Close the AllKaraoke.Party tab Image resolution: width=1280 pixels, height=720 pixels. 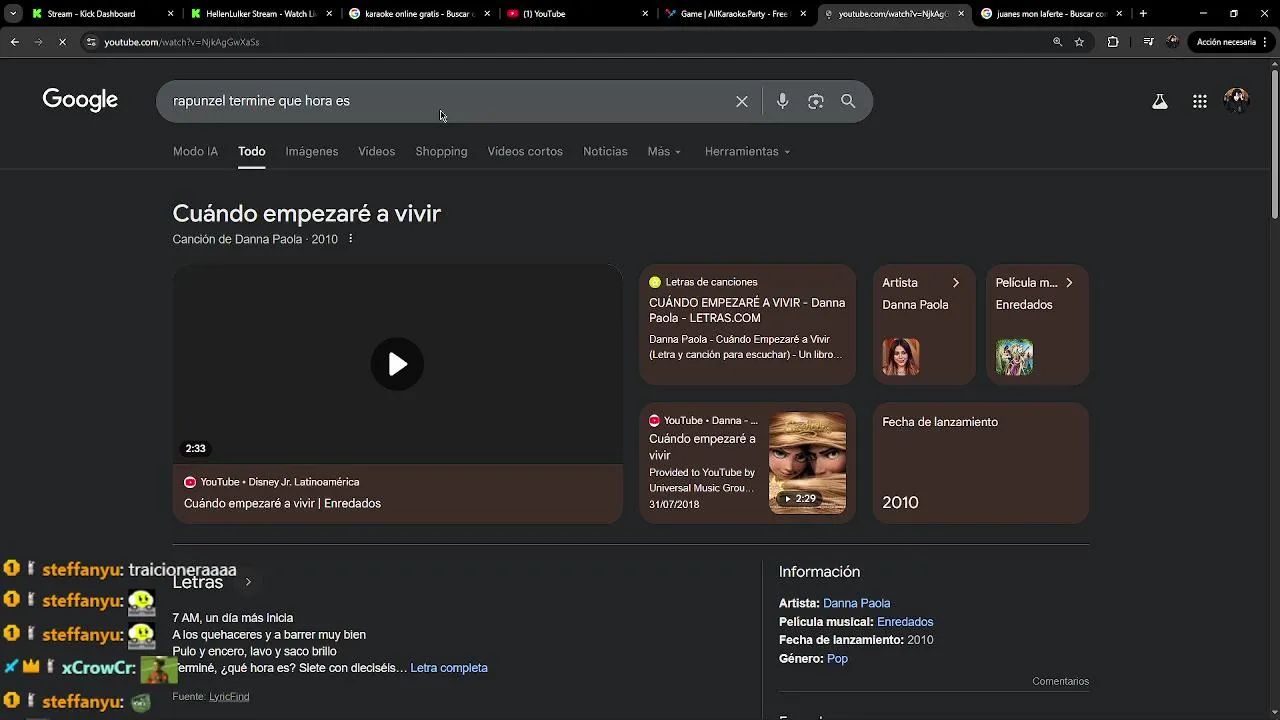point(803,14)
